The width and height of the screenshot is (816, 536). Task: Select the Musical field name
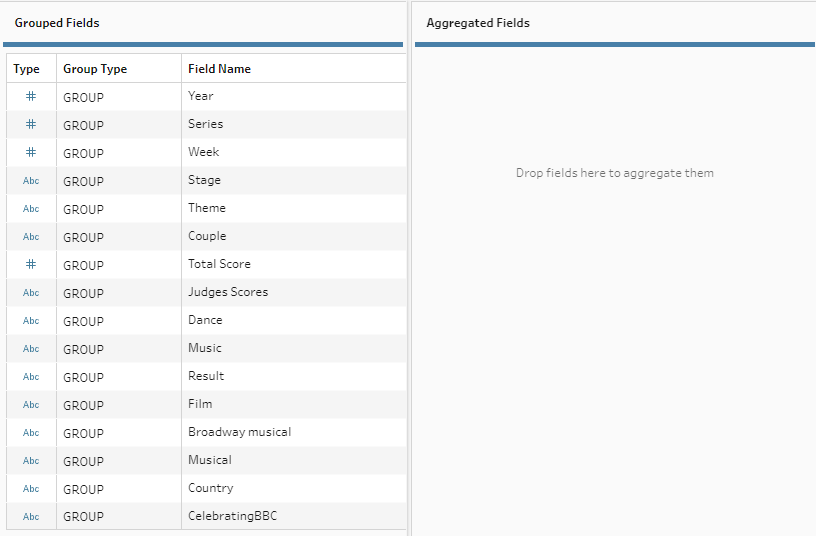click(x=209, y=460)
